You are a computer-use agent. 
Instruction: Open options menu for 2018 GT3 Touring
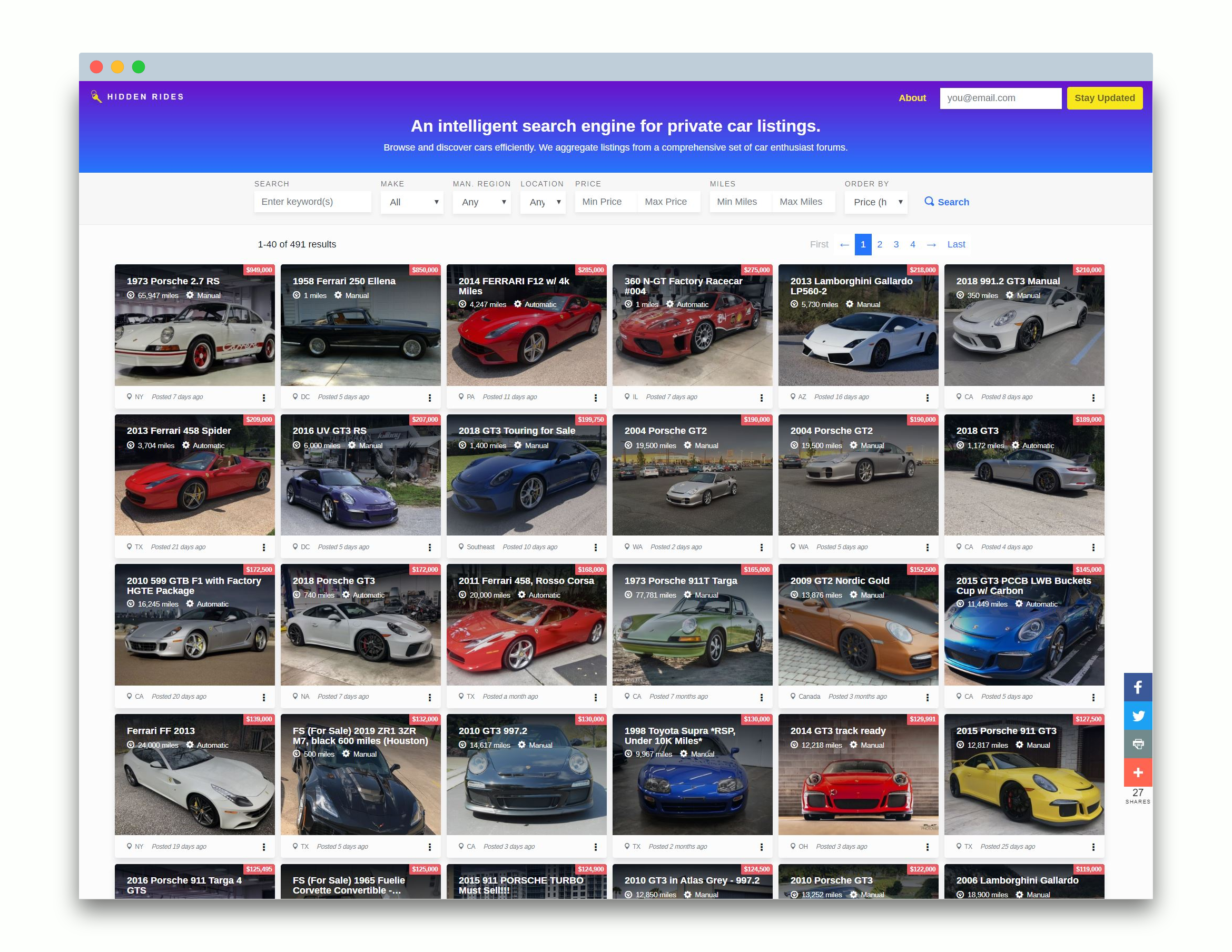point(595,547)
